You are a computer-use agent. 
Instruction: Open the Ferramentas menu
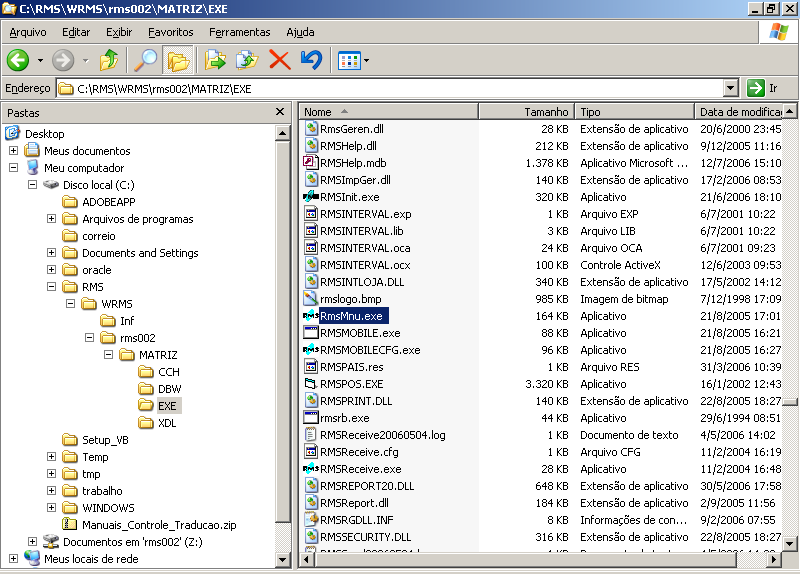click(x=239, y=32)
